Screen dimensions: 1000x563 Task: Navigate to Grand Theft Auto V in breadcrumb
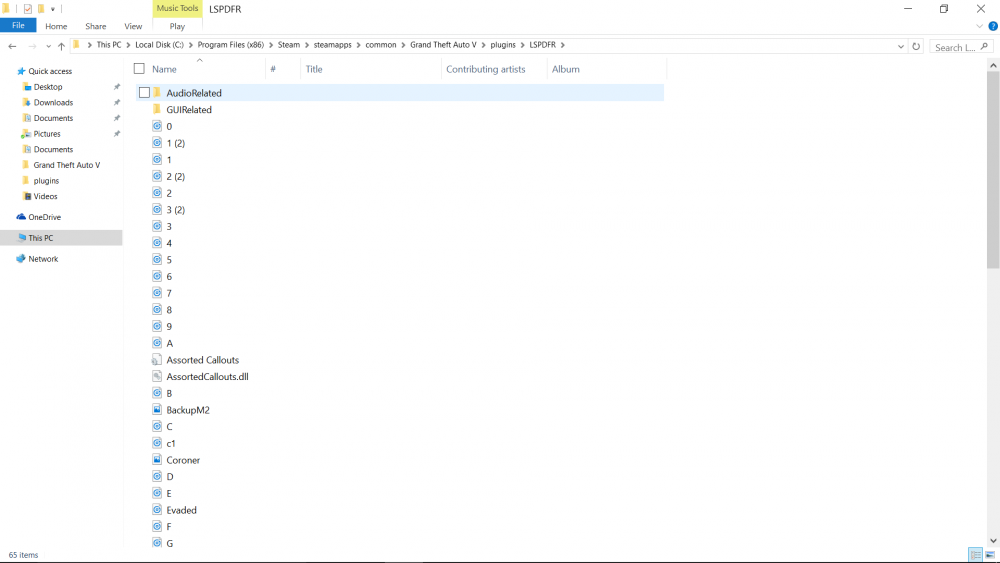(x=443, y=45)
